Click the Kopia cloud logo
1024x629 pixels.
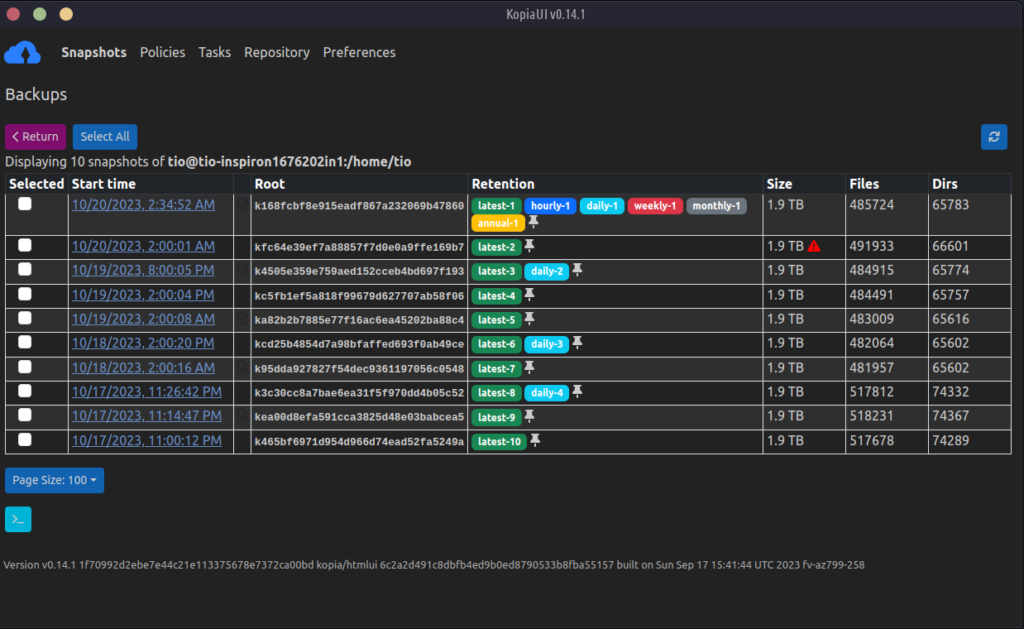22,52
